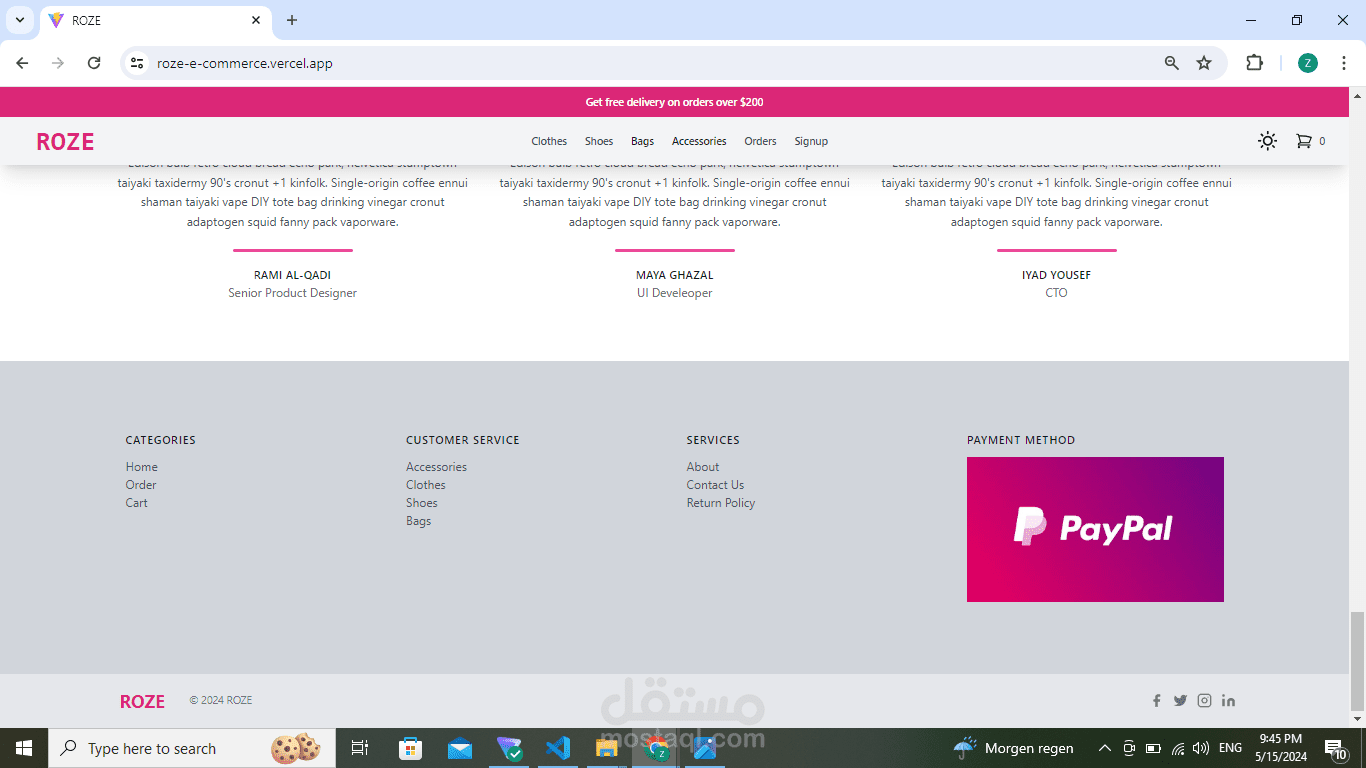The image size is (1366, 768).
Task: Open Accessories in navigation bar
Action: [x=699, y=141]
